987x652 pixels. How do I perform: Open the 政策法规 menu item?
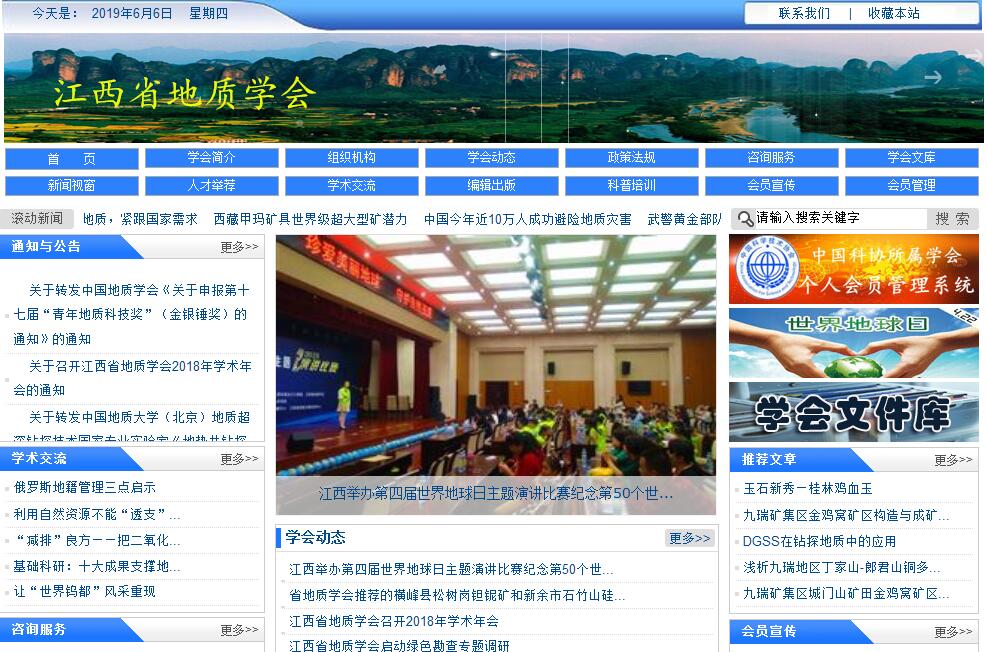[x=631, y=158]
